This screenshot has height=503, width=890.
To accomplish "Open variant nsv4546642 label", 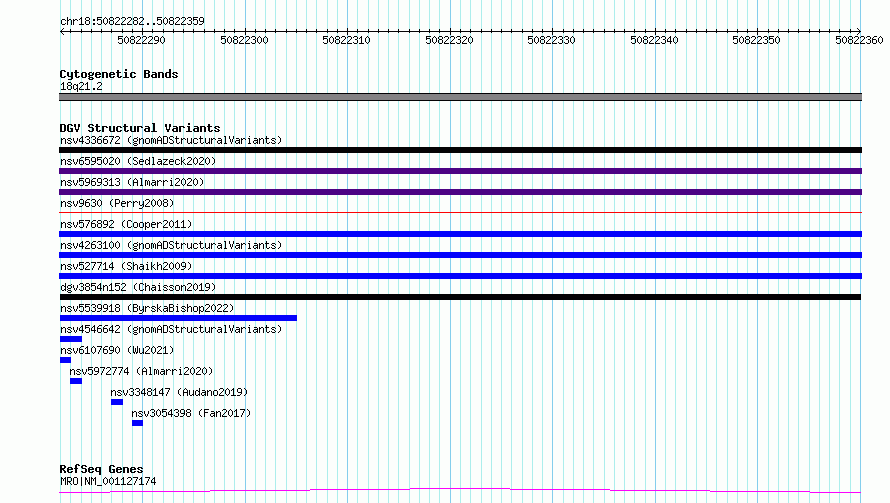I will pos(171,329).
